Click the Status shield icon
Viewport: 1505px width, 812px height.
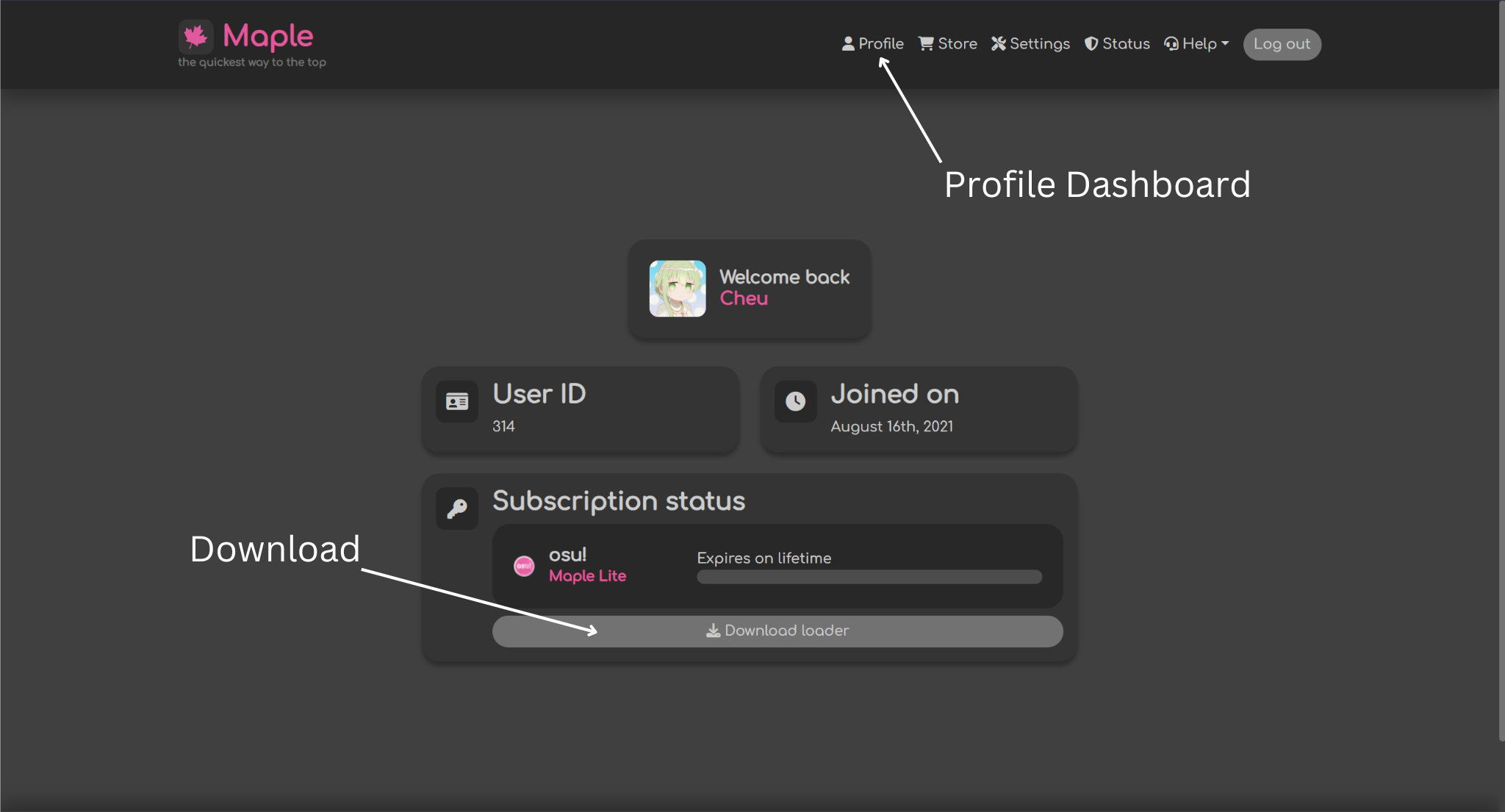coord(1091,44)
